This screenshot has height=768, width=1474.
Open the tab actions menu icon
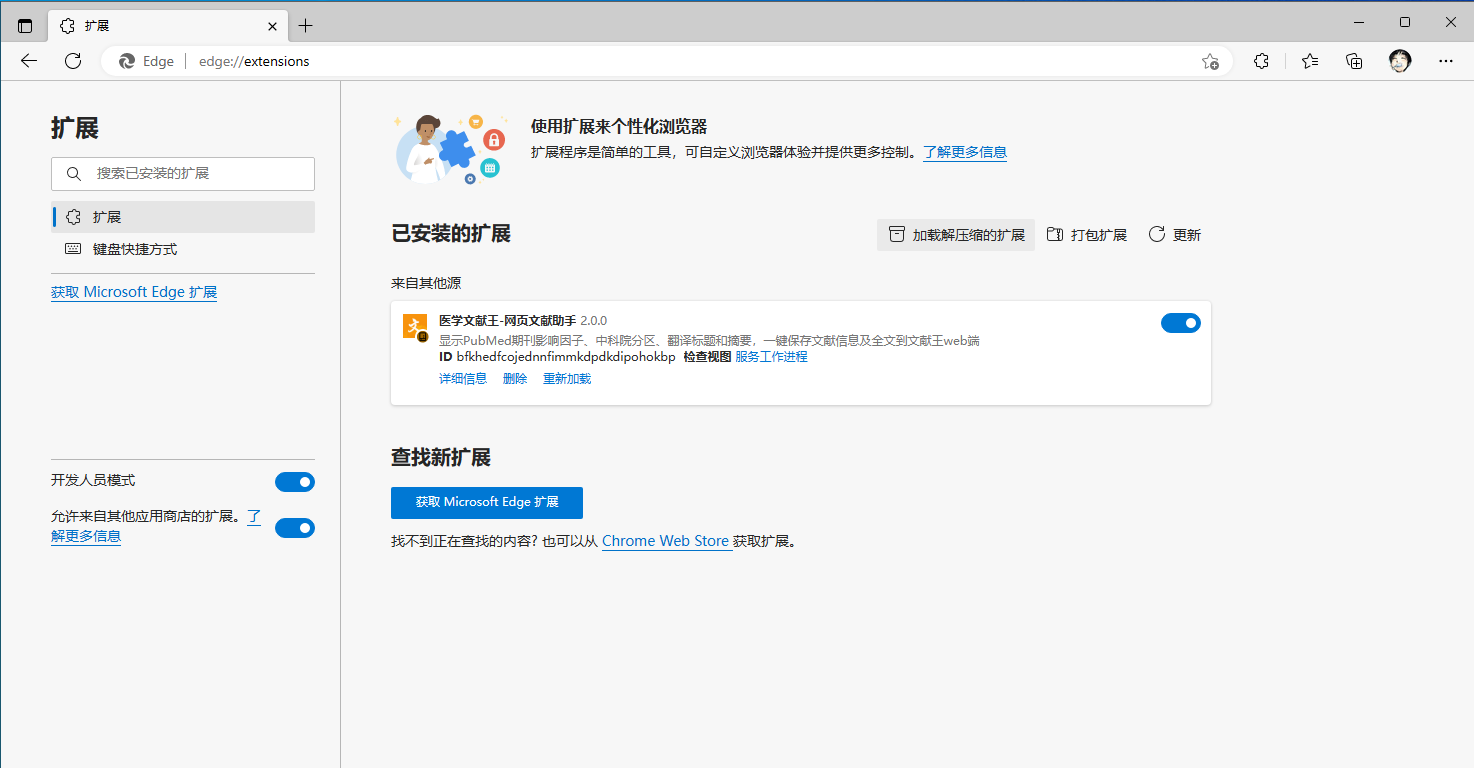point(25,26)
